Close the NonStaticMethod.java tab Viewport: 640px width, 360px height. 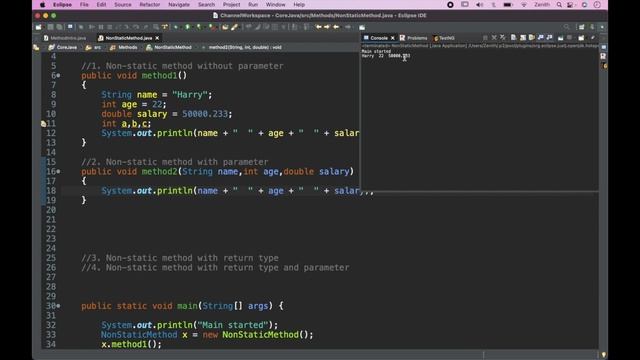coord(157,38)
